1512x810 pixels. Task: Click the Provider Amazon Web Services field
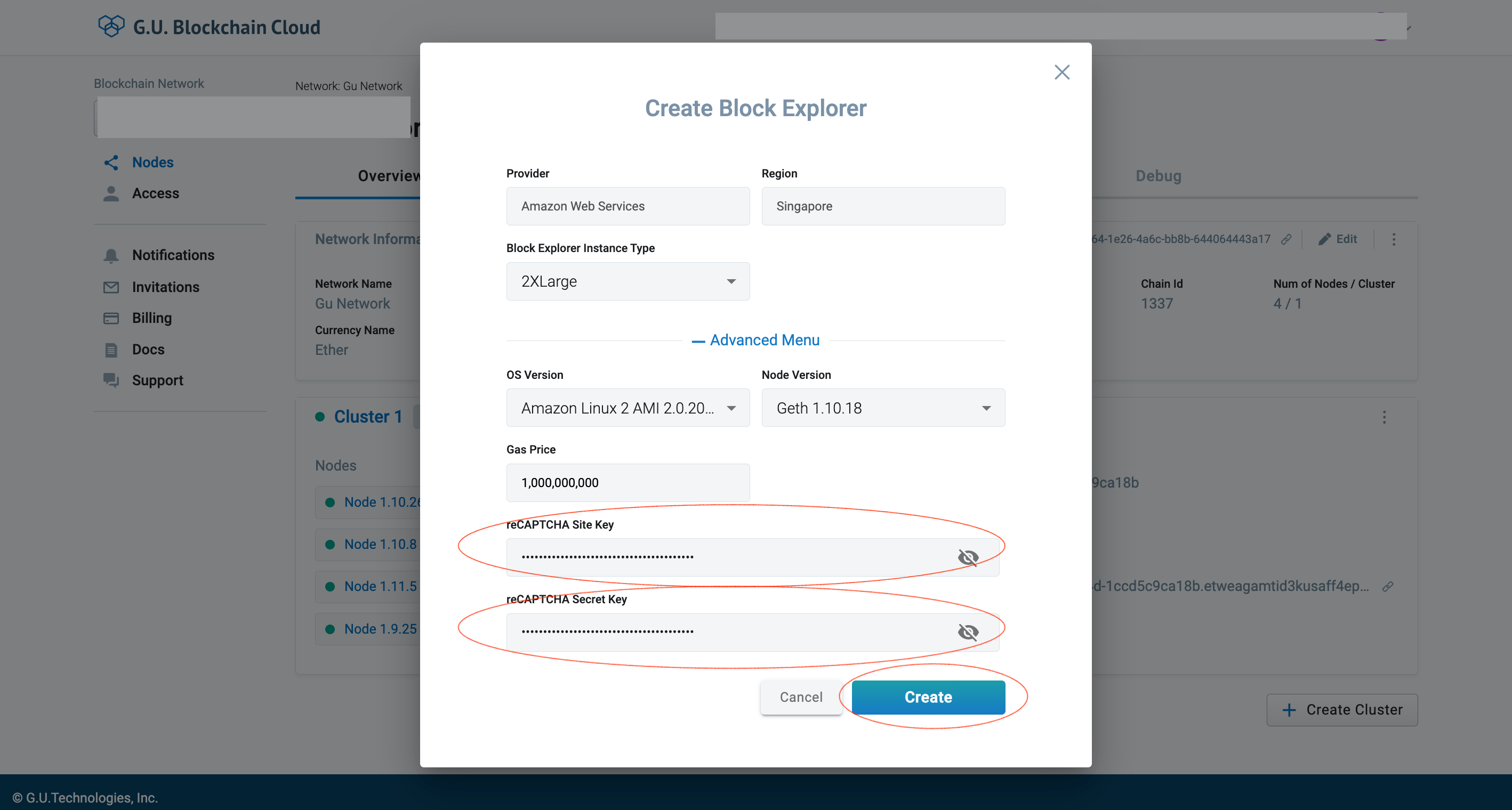click(x=628, y=206)
